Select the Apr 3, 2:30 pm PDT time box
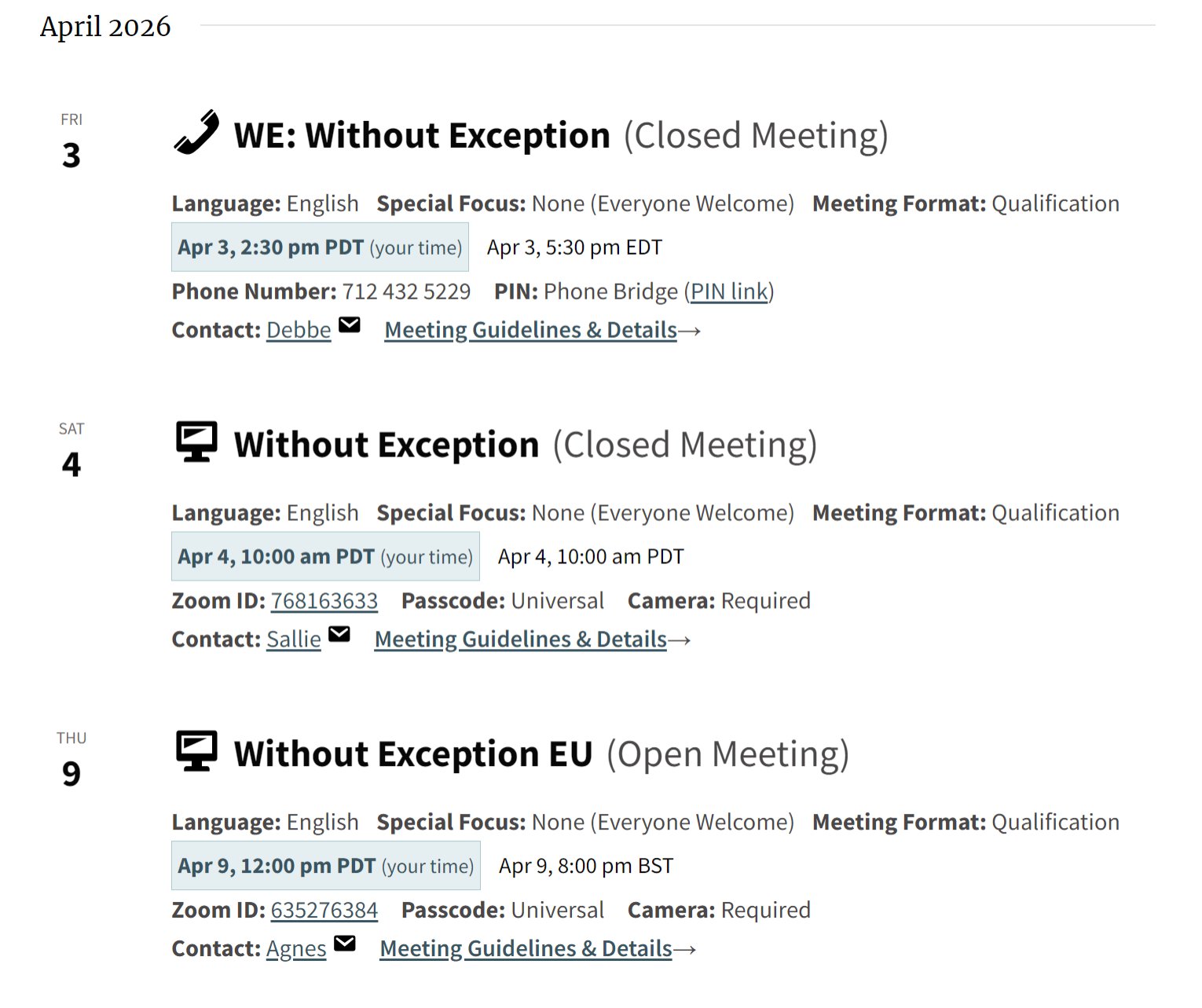The width and height of the screenshot is (1202, 1008). point(319,246)
